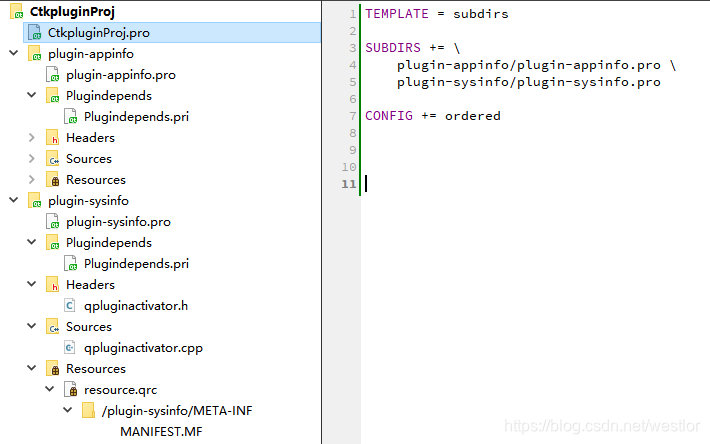Click line number 9 in gutter
This screenshot has width=710, height=444.
[x=353, y=150]
